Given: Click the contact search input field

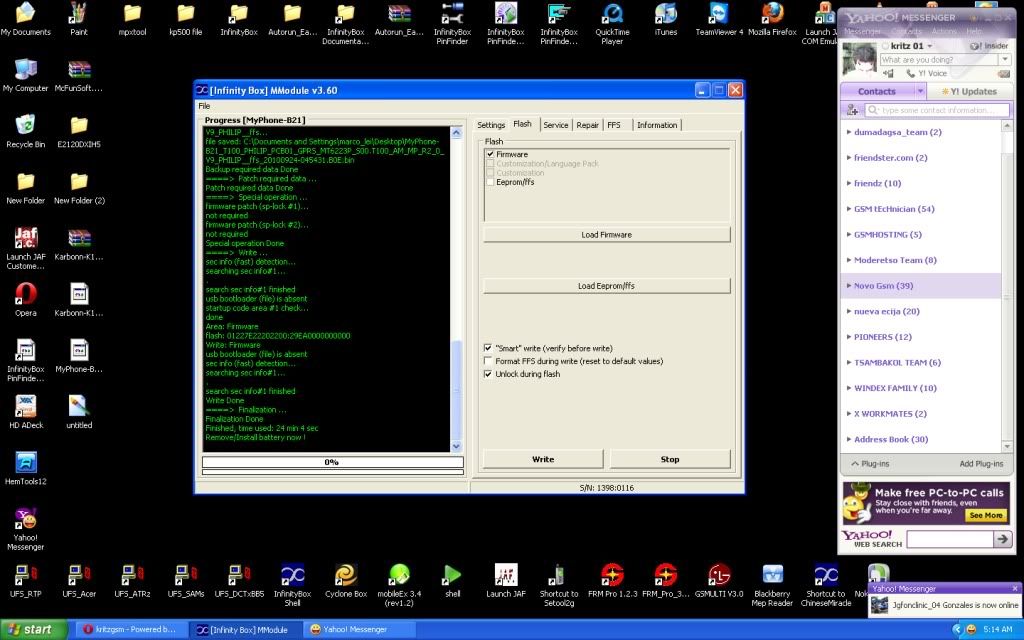Looking at the screenshot, I should pyautogui.click(x=938, y=110).
